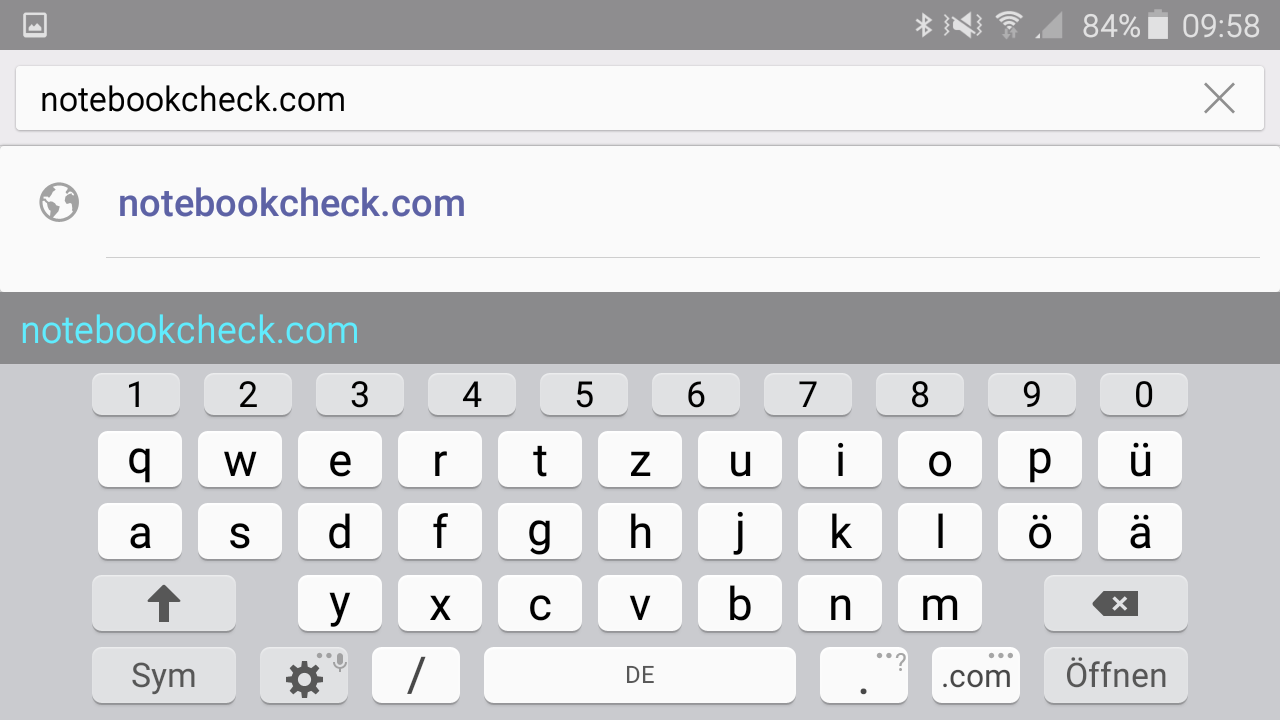The height and width of the screenshot is (720, 1280).
Task: Tap the period key with punctuation options
Action: (x=864, y=675)
